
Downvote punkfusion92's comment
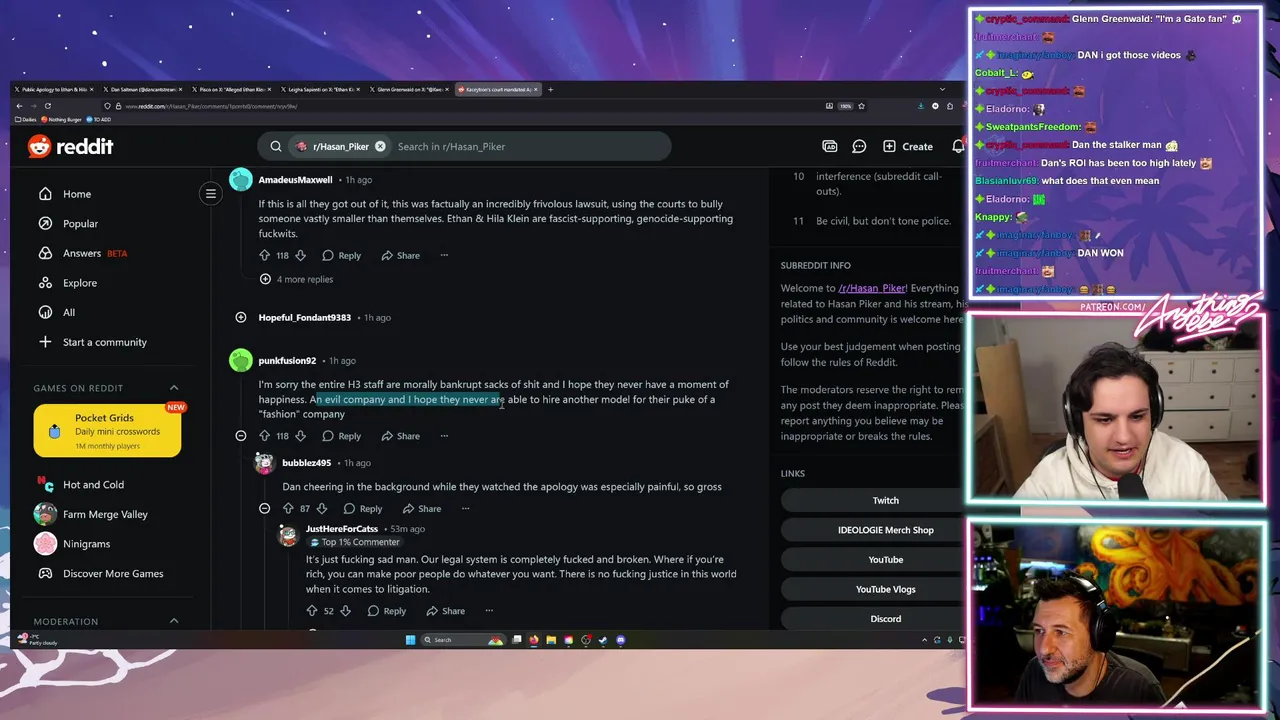[300, 436]
